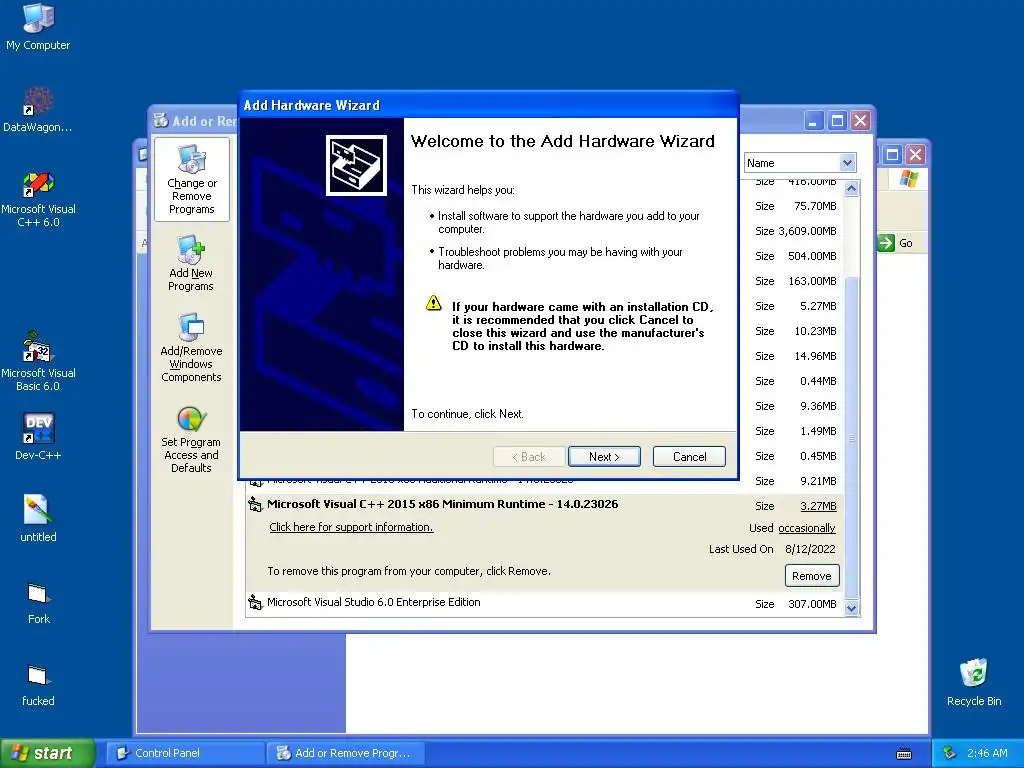The image size is (1024, 768).
Task: Click here for support information link
Action: [351, 527]
